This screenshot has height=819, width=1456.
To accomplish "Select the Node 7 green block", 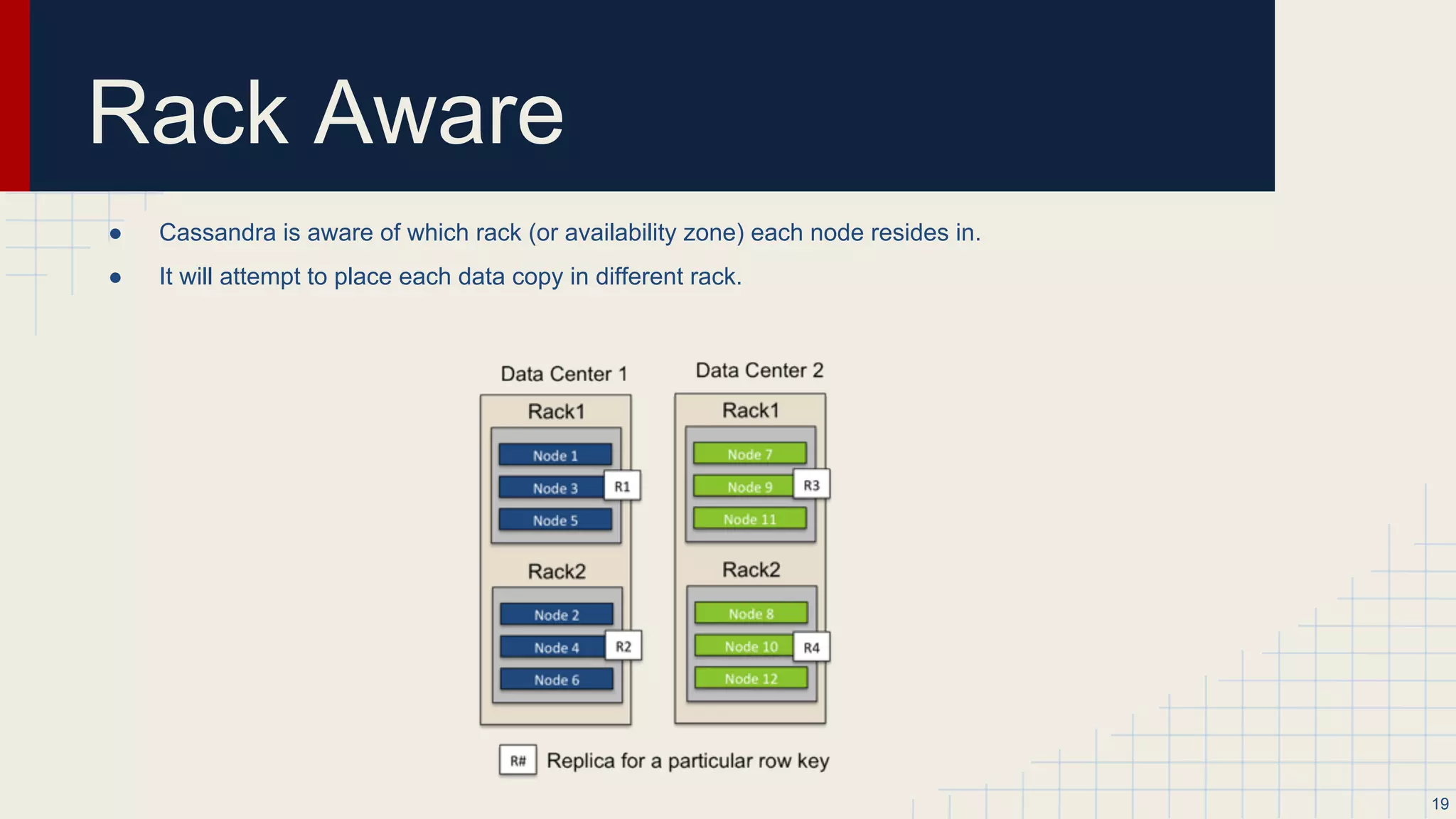I will [749, 454].
